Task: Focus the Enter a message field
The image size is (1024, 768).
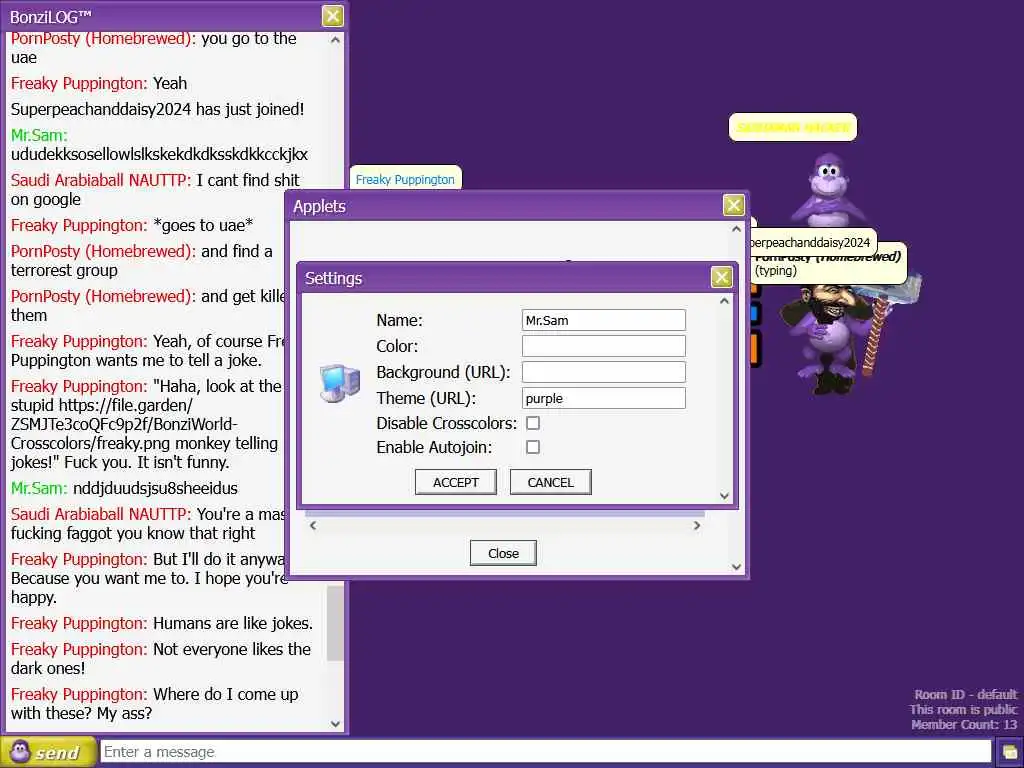Action: click(x=545, y=752)
